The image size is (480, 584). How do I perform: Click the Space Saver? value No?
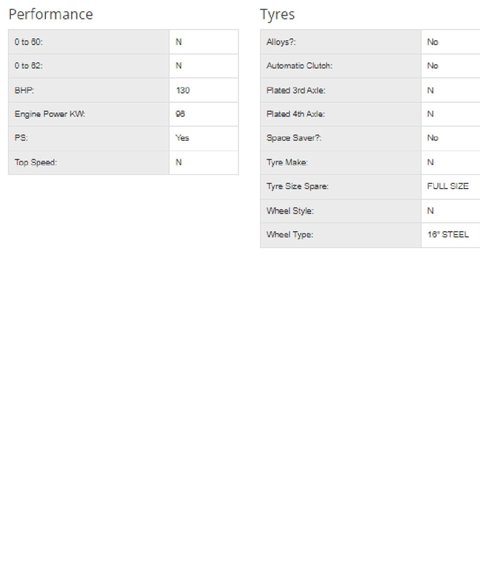pos(433,138)
